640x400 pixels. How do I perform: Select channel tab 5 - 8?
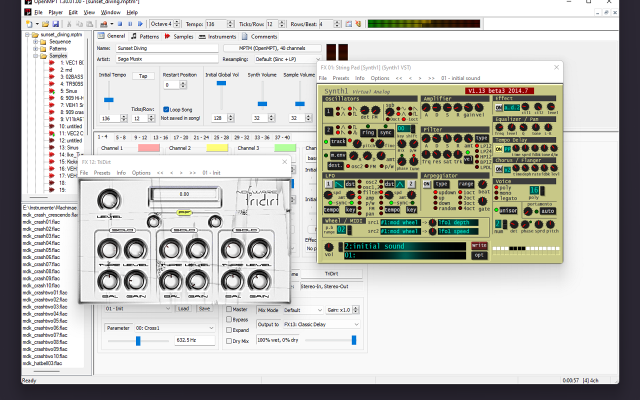[x=121, y=138]
